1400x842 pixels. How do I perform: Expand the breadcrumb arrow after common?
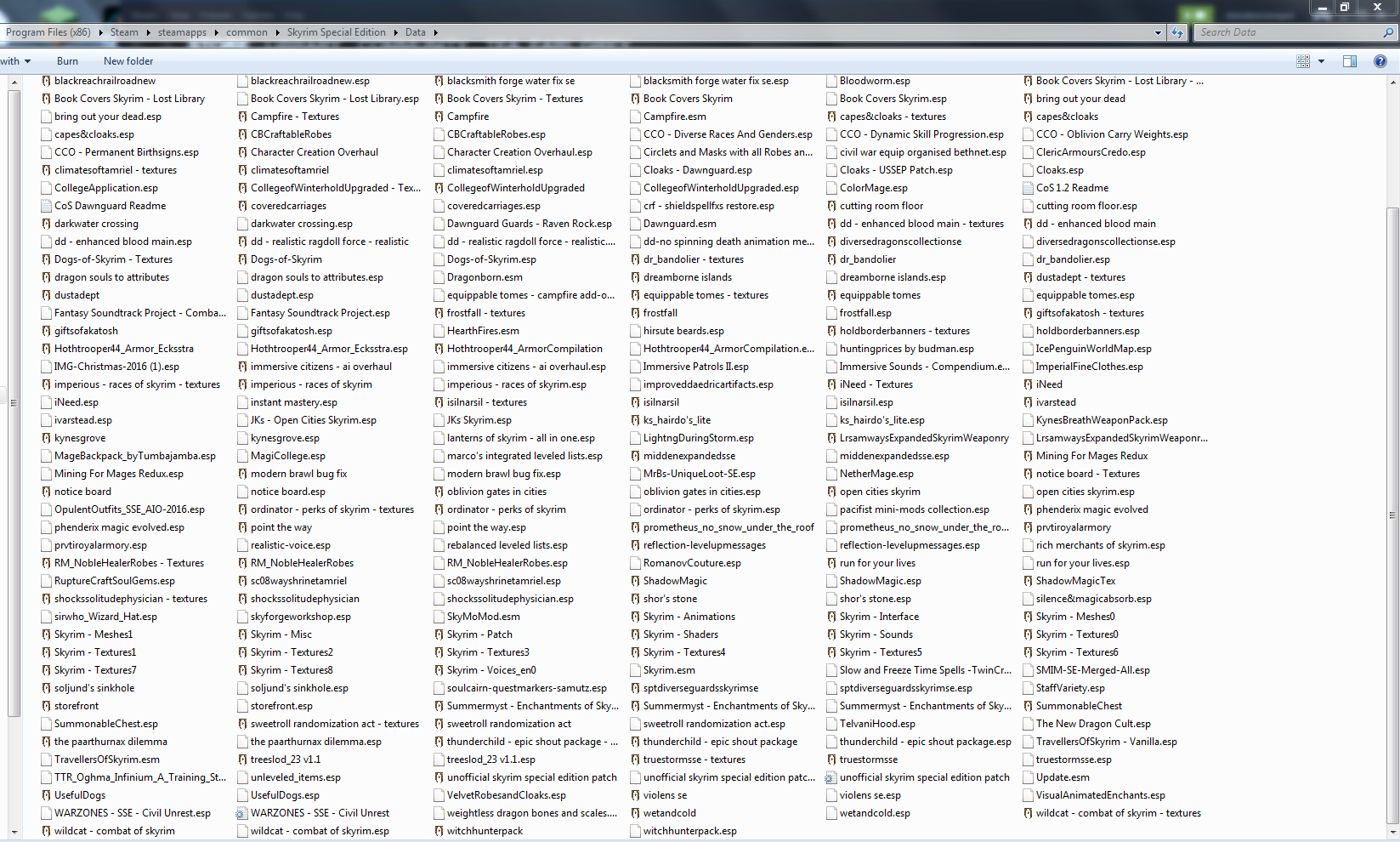point(277,32)
